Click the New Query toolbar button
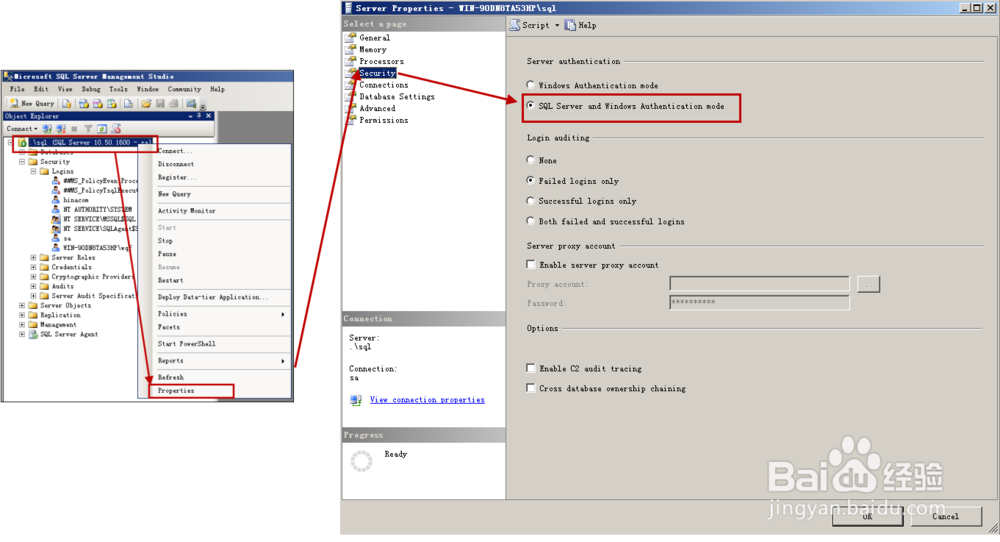 tap(32, 103)
